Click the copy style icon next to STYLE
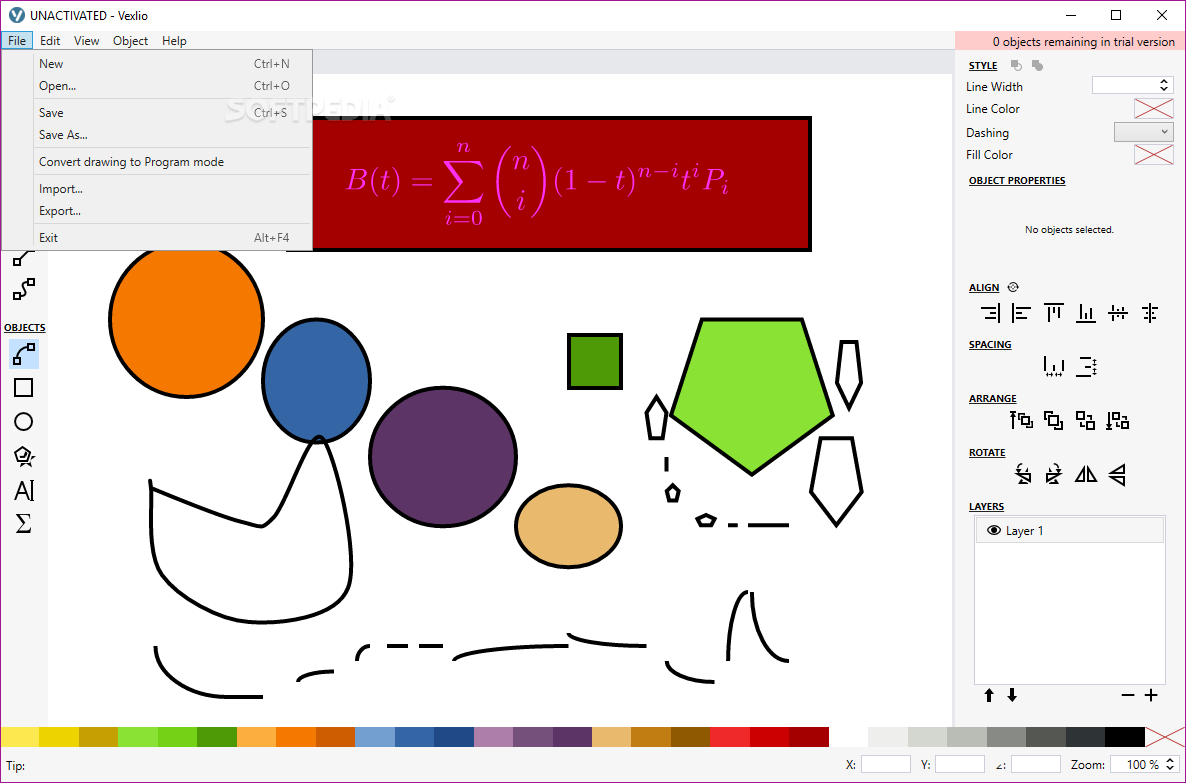The width and height of the screenshot is (1186, 783). (1017, 66)
